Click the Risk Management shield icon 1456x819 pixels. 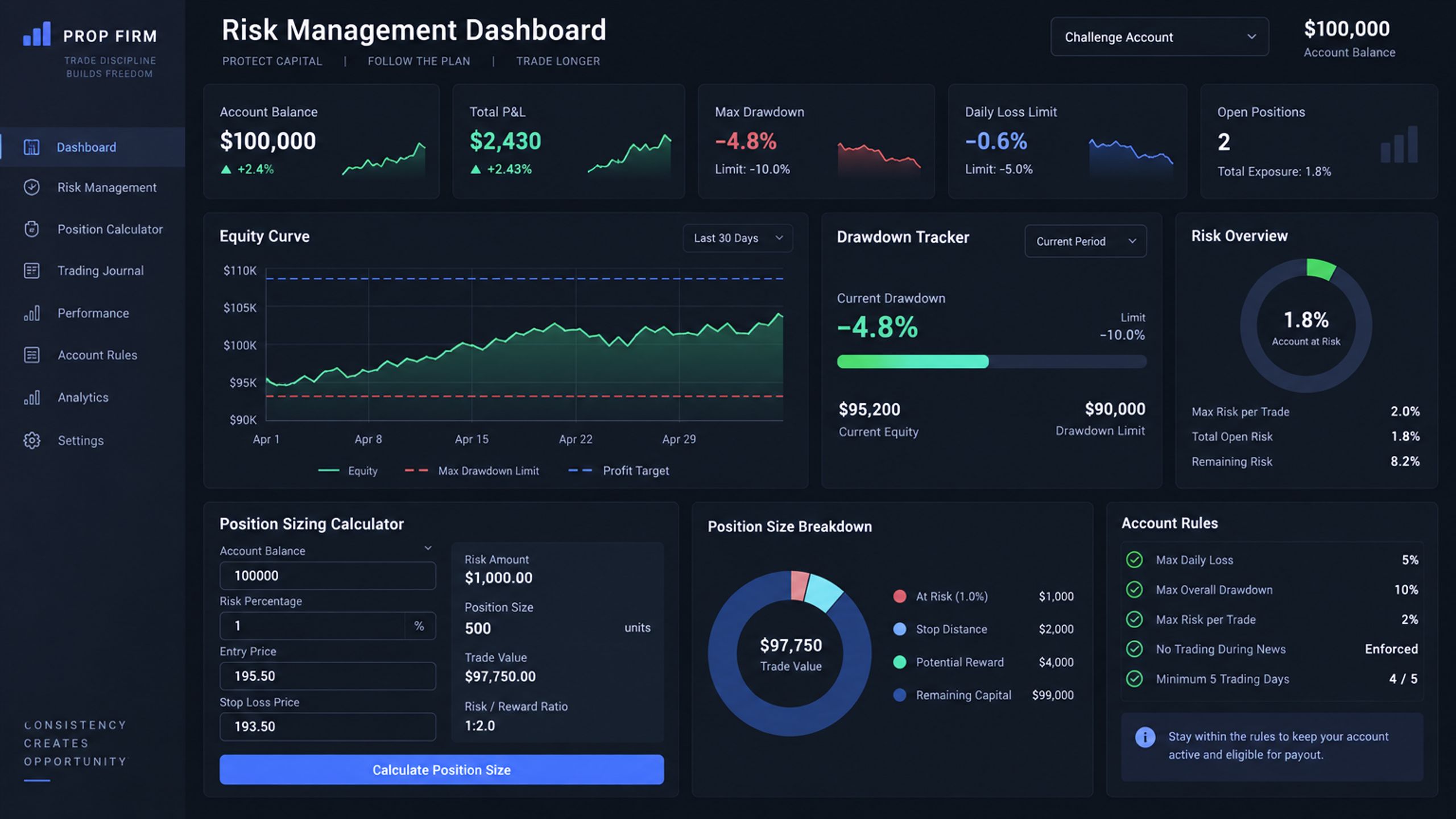tap(31, 187)
